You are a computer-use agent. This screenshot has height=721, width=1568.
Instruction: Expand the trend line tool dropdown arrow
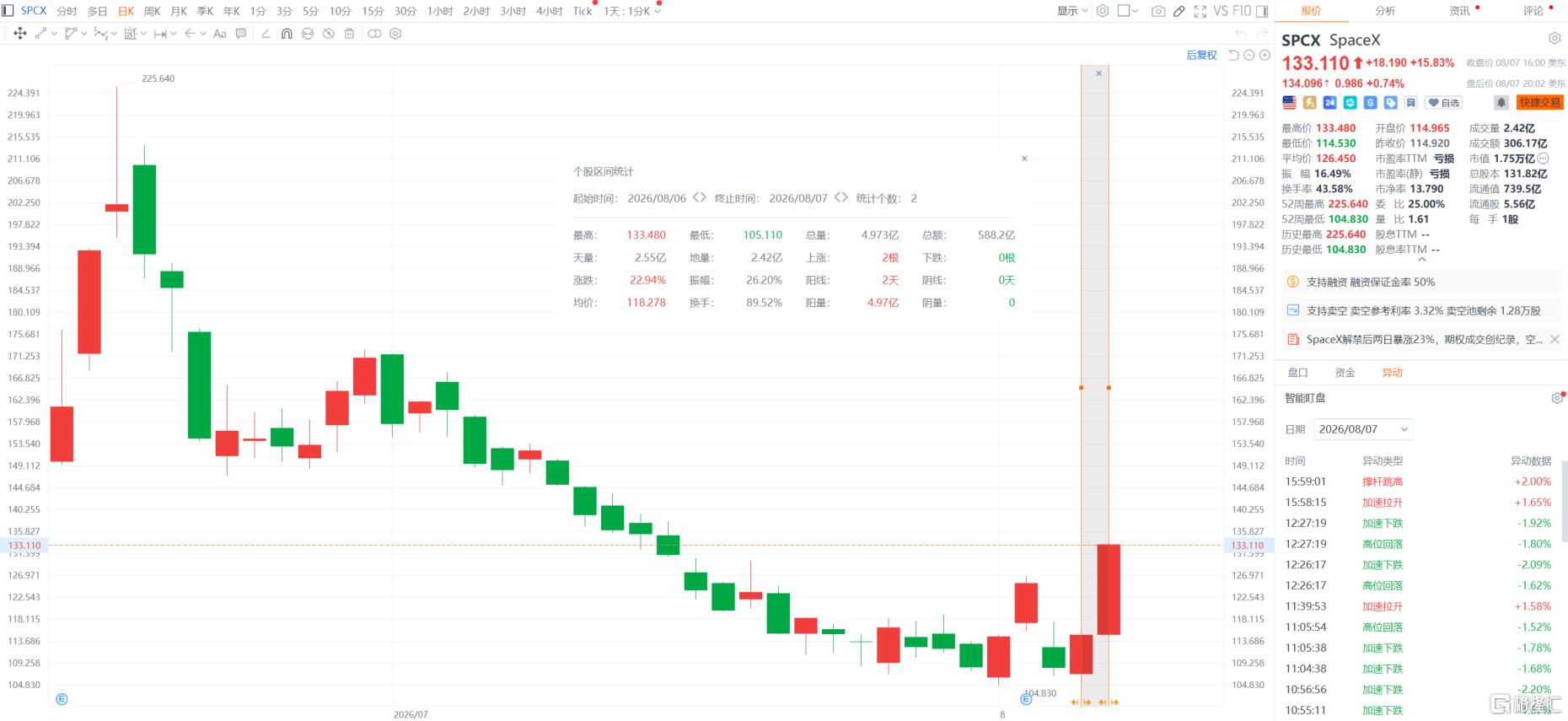[x=54, y=34]
